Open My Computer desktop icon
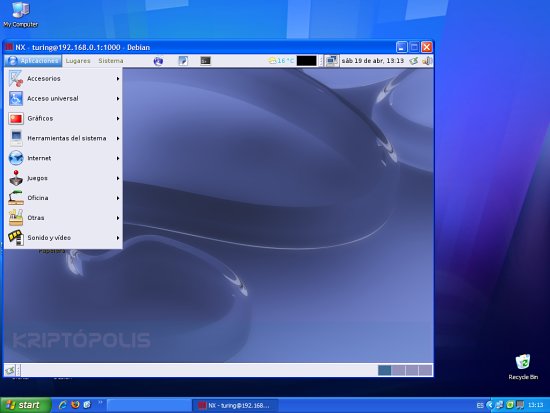This screenshot has height=413, width=550. pyautogui.click(x=21, y=14)
